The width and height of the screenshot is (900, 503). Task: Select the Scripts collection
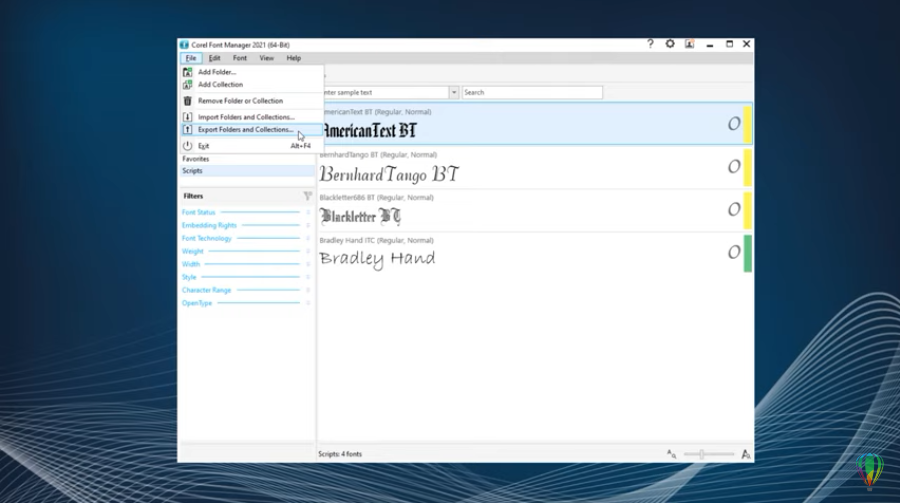[x=247, y=171]
